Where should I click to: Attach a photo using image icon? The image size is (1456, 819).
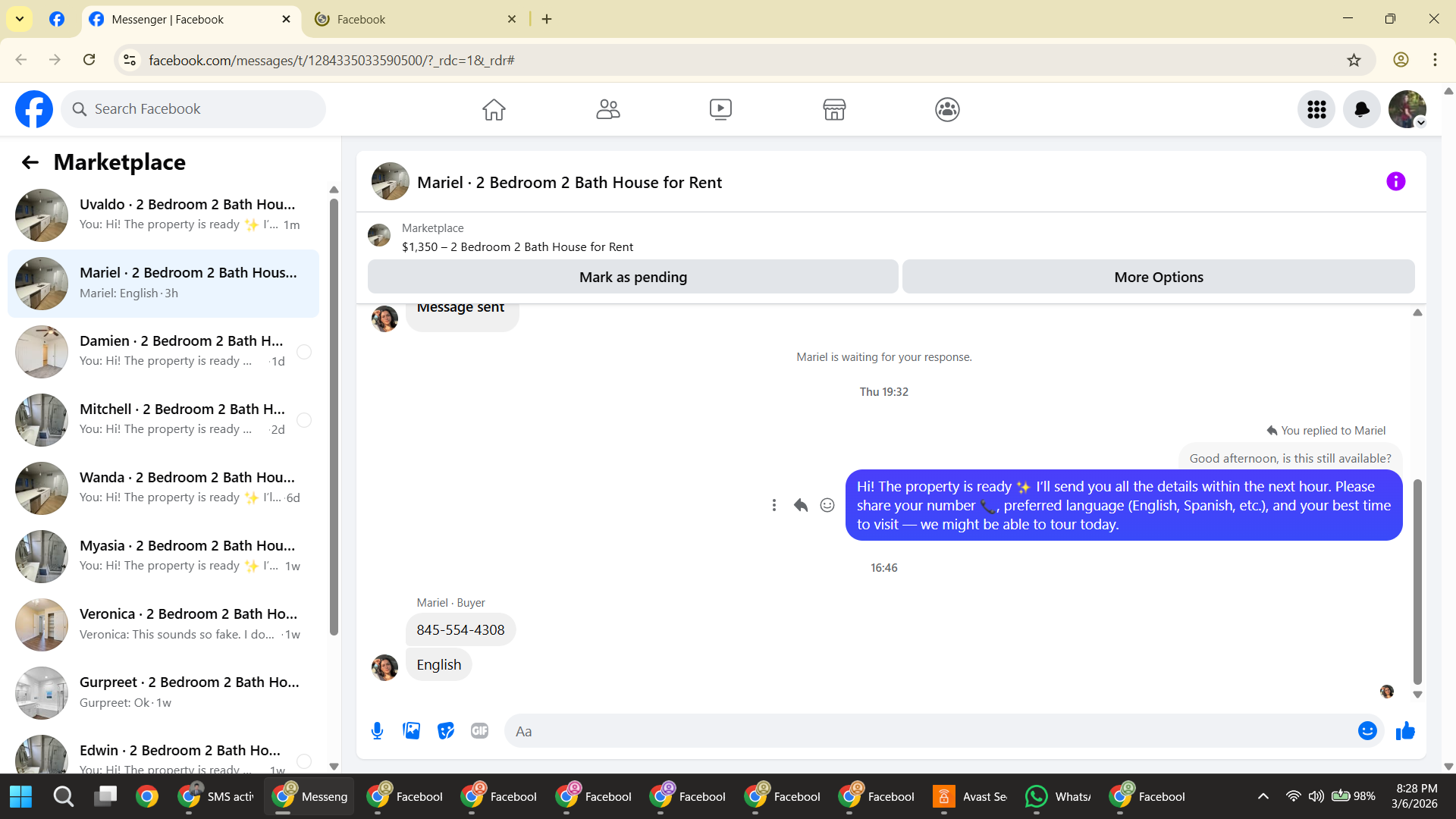(x=411, y=731)
